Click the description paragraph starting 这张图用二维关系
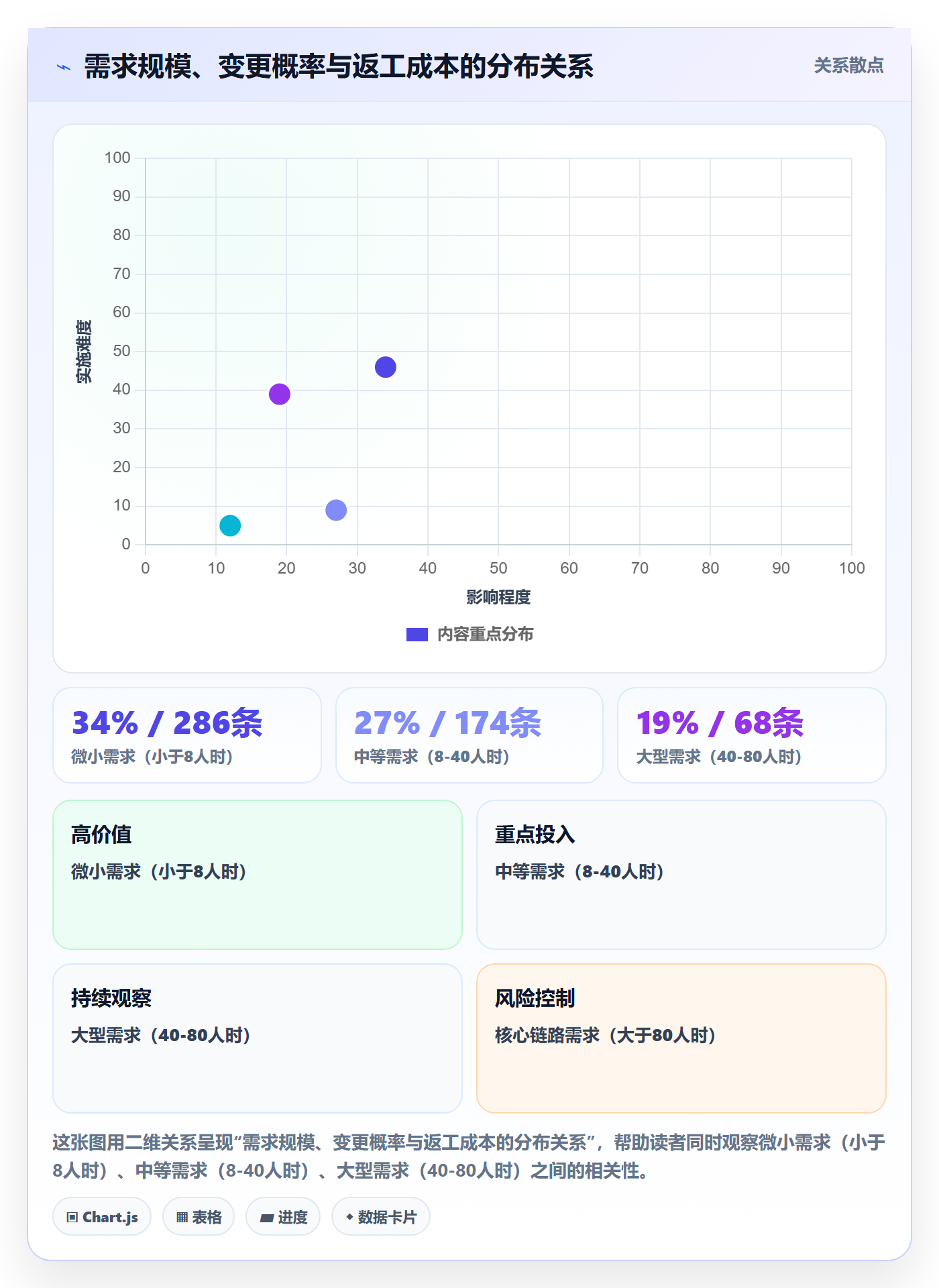 469,1157
